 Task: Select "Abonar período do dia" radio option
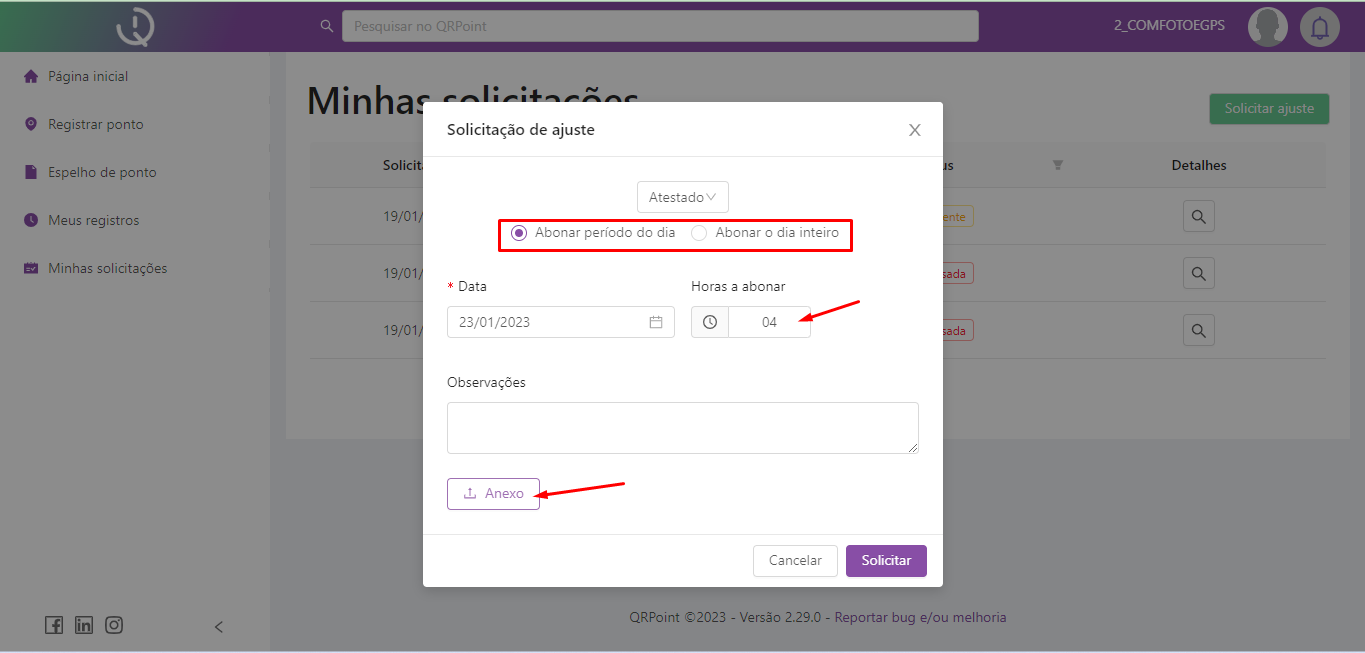click(x=519, y=233)
